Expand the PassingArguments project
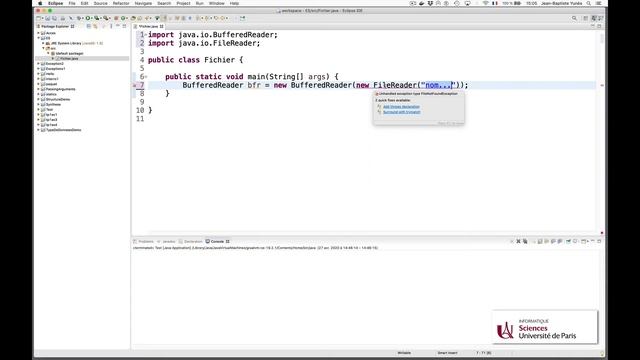Image resolution: width=640 pixels, height=360 pixels. click(x=39, y=89)
